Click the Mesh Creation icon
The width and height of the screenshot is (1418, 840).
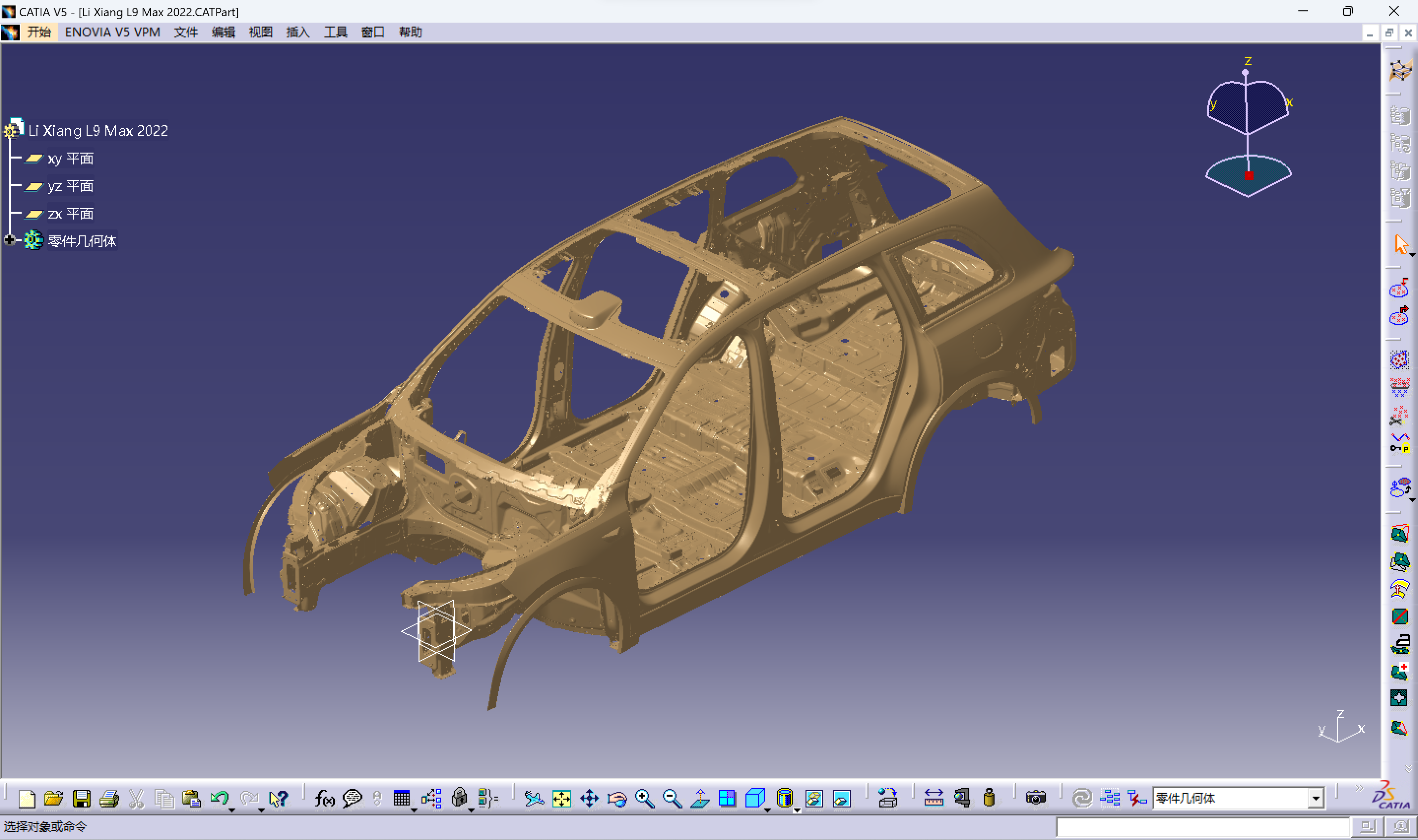[x=1399, y=533]
